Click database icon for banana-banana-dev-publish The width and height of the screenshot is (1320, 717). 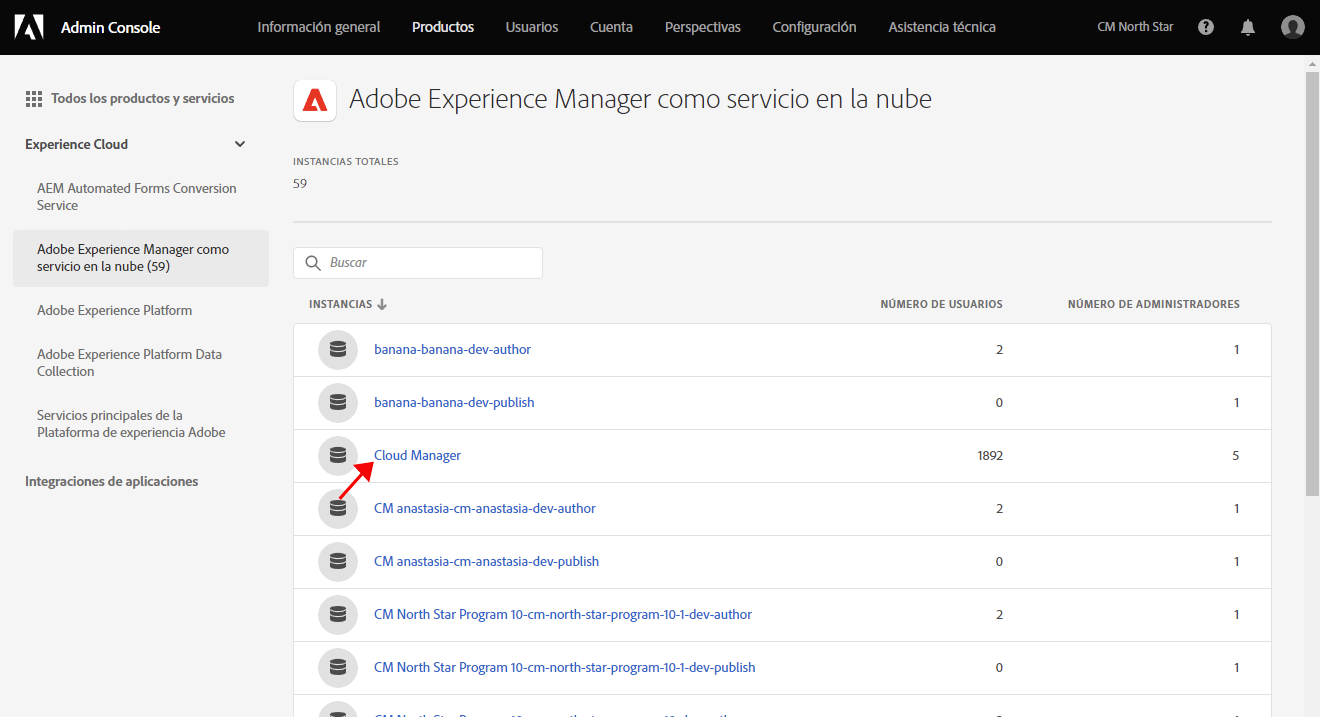click(338, 403)
